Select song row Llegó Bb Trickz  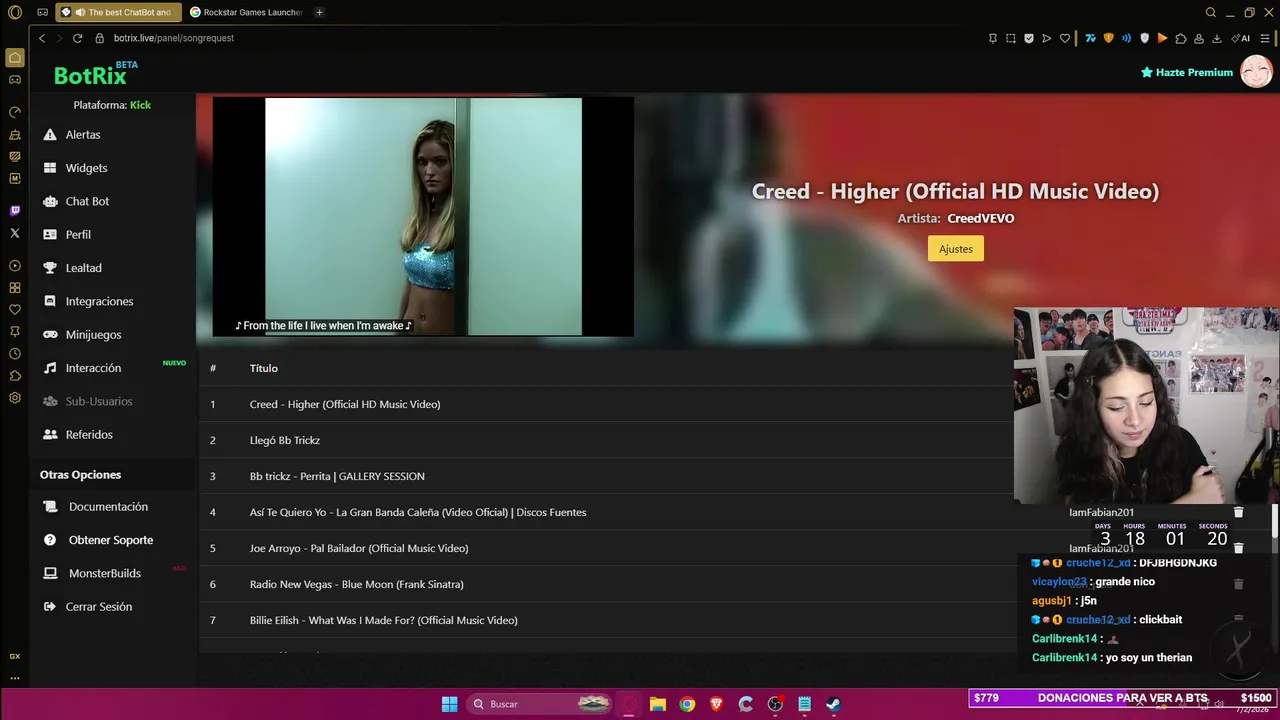coord(605,440)
